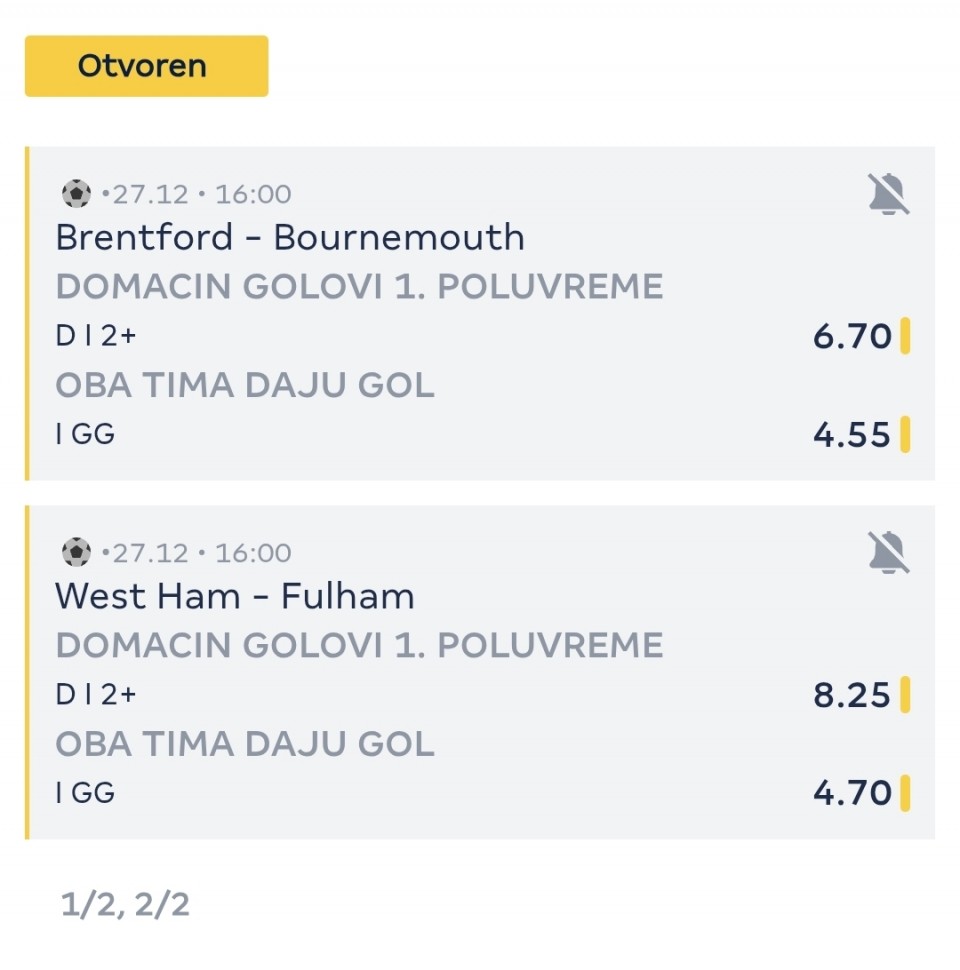Click yellow indicator next to 4.70
The height and width of the screenshot is (970, 960).
[x=905, y=793]
